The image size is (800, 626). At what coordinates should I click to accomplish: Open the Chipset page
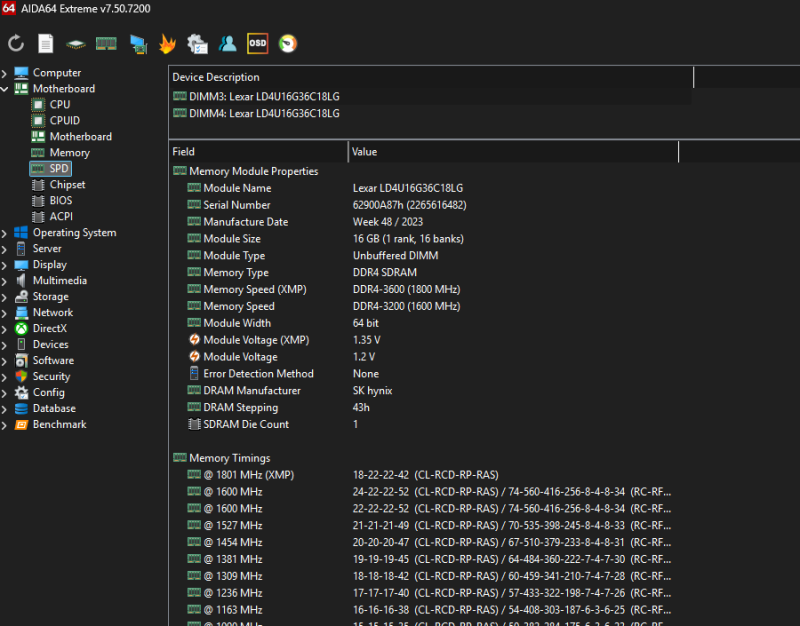(67, 185)
